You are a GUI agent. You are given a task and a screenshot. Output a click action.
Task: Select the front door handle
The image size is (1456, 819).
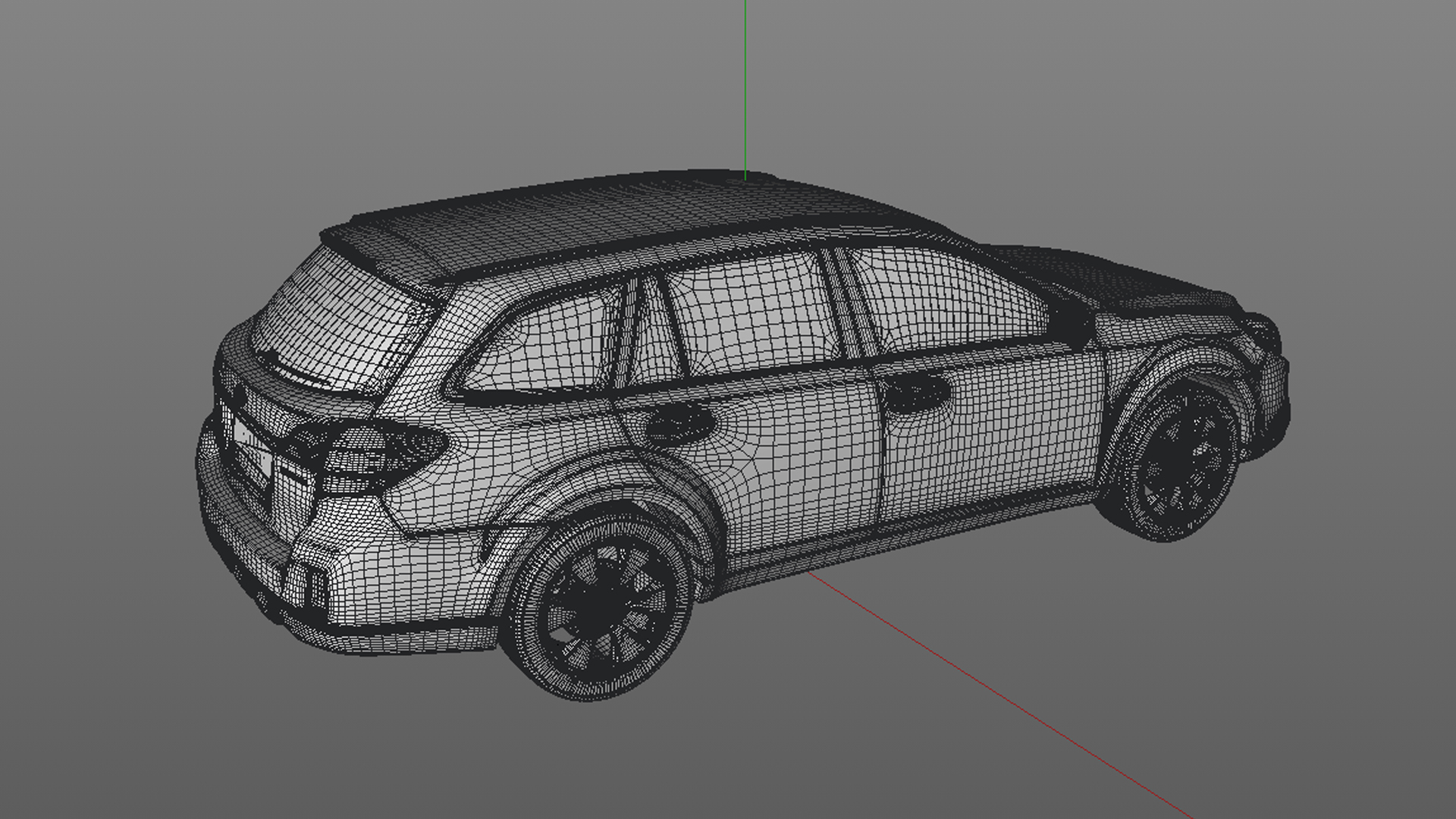pyautogui.click(x=916, y=393)
